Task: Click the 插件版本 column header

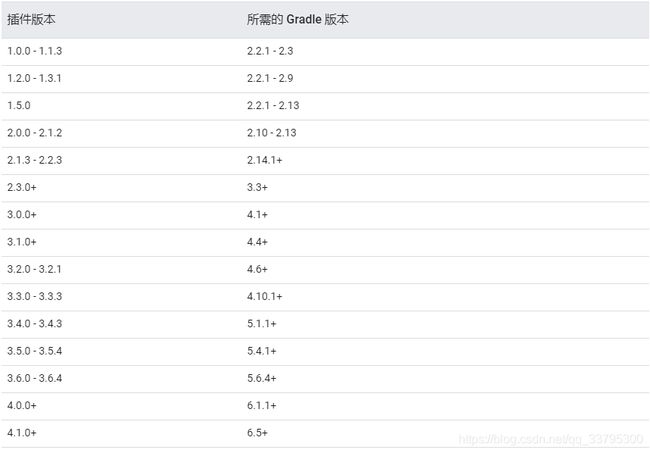Action: pyautogui.click(x=31, y=19)
